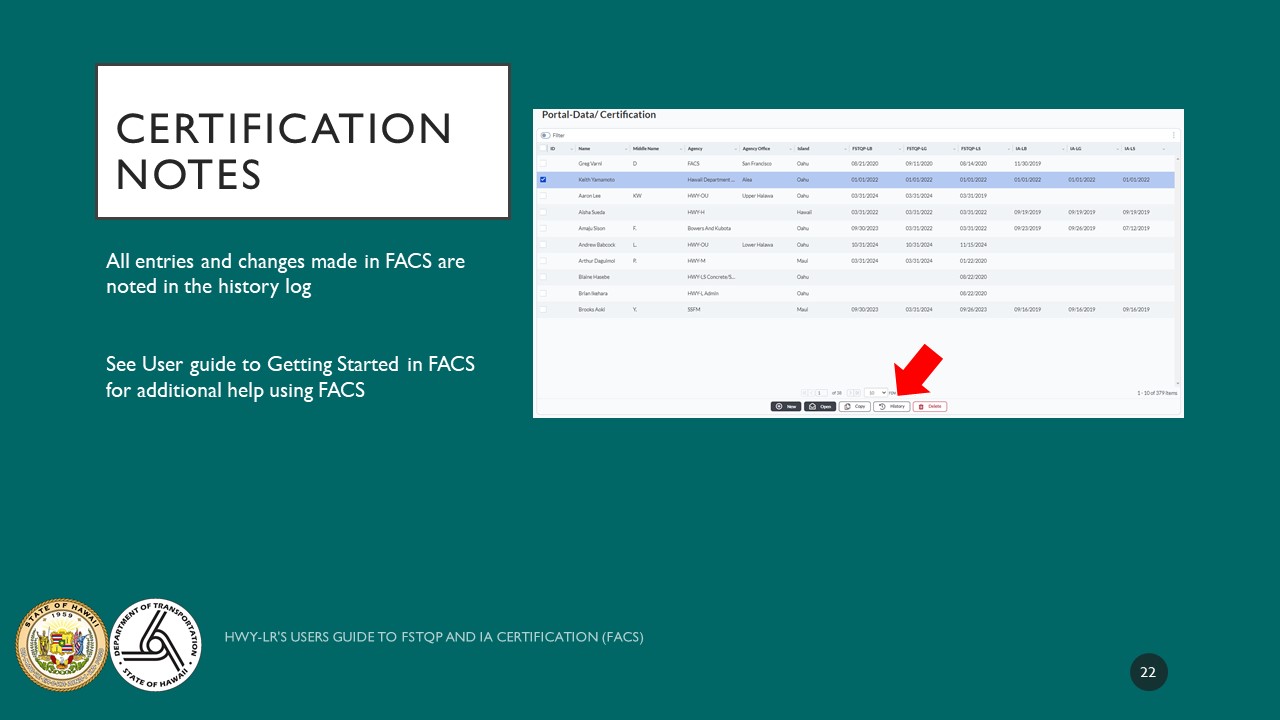Click the Portal-Data/ Certification heading
This screenshot has height=720, width=1280.
[x=599, y=115]
